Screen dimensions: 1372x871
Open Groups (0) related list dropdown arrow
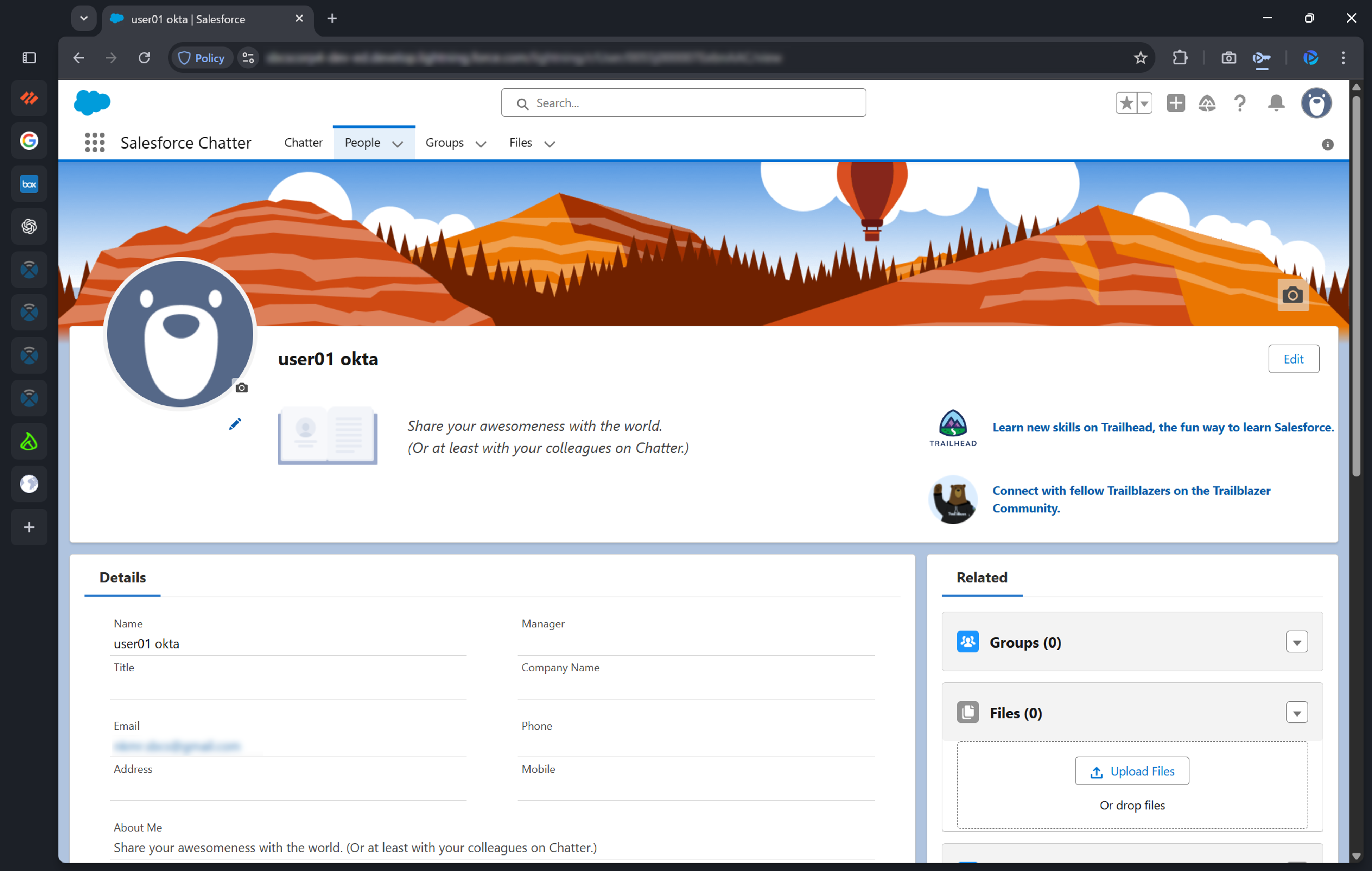click(1296, 642)
